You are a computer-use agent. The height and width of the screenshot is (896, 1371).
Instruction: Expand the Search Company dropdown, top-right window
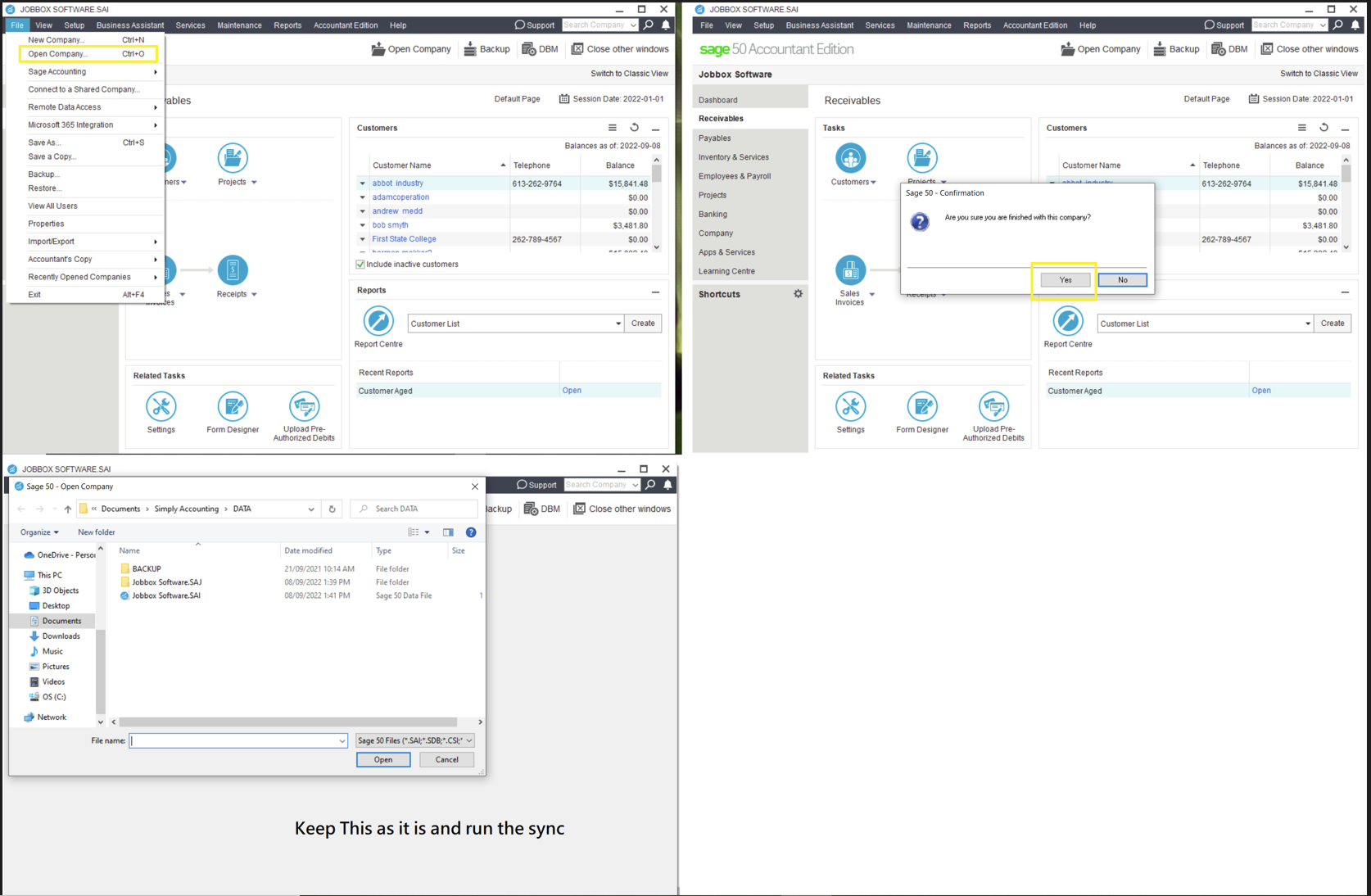(x=1323, y=25)
